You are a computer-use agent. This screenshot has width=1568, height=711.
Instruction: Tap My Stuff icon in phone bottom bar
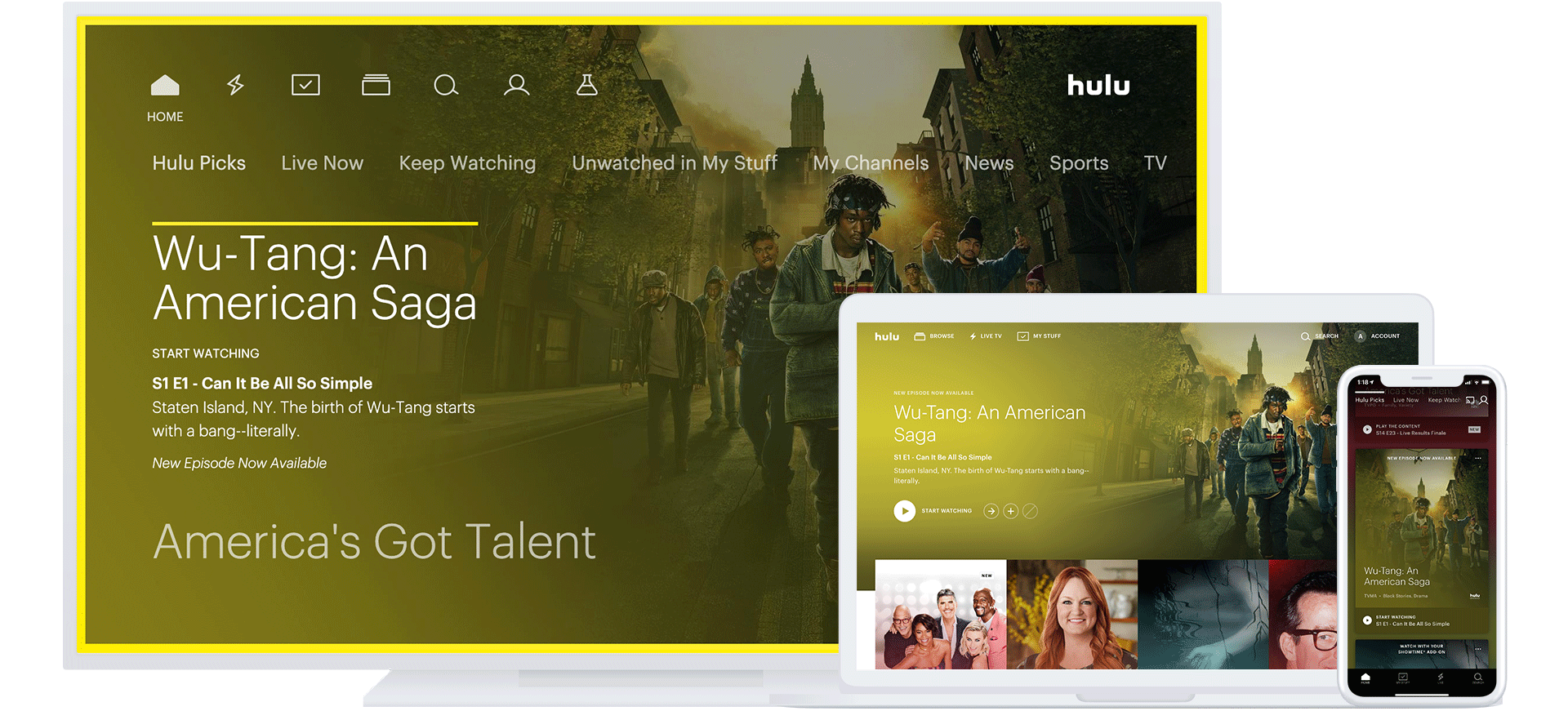point(1403,678)
